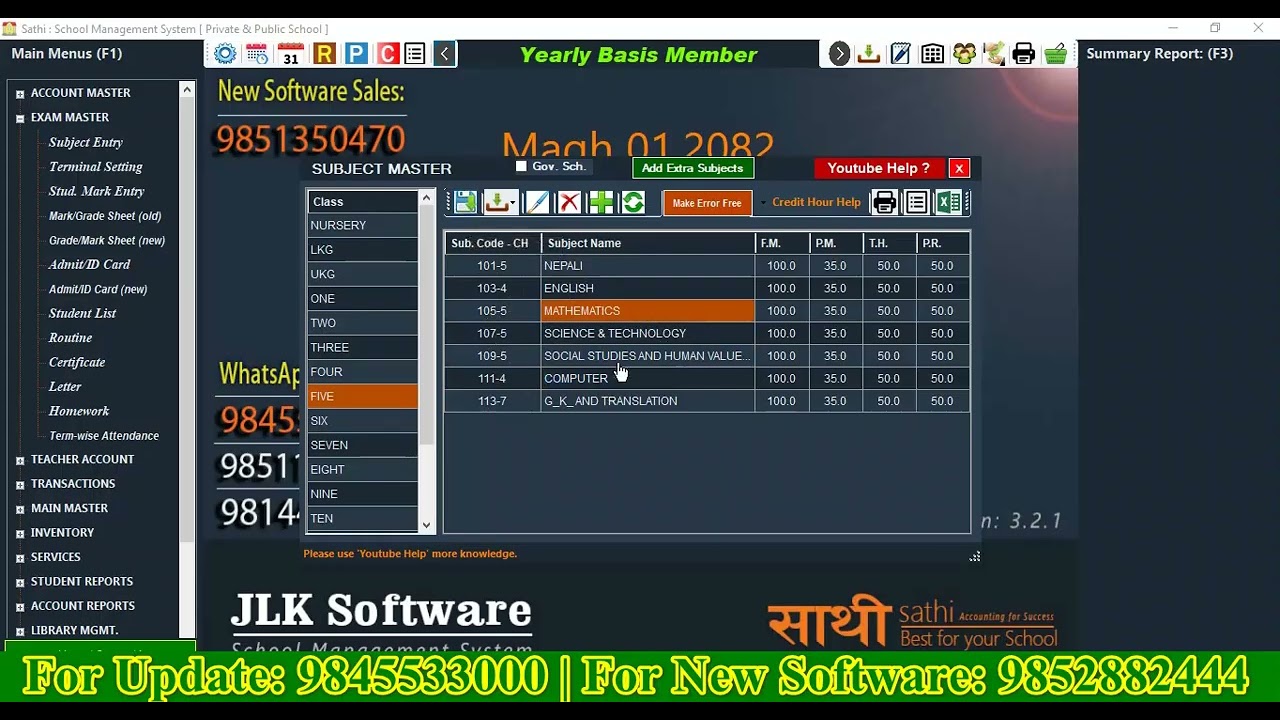
Task: Open Admit/ID Card (new) item
Action: [98, 289]
